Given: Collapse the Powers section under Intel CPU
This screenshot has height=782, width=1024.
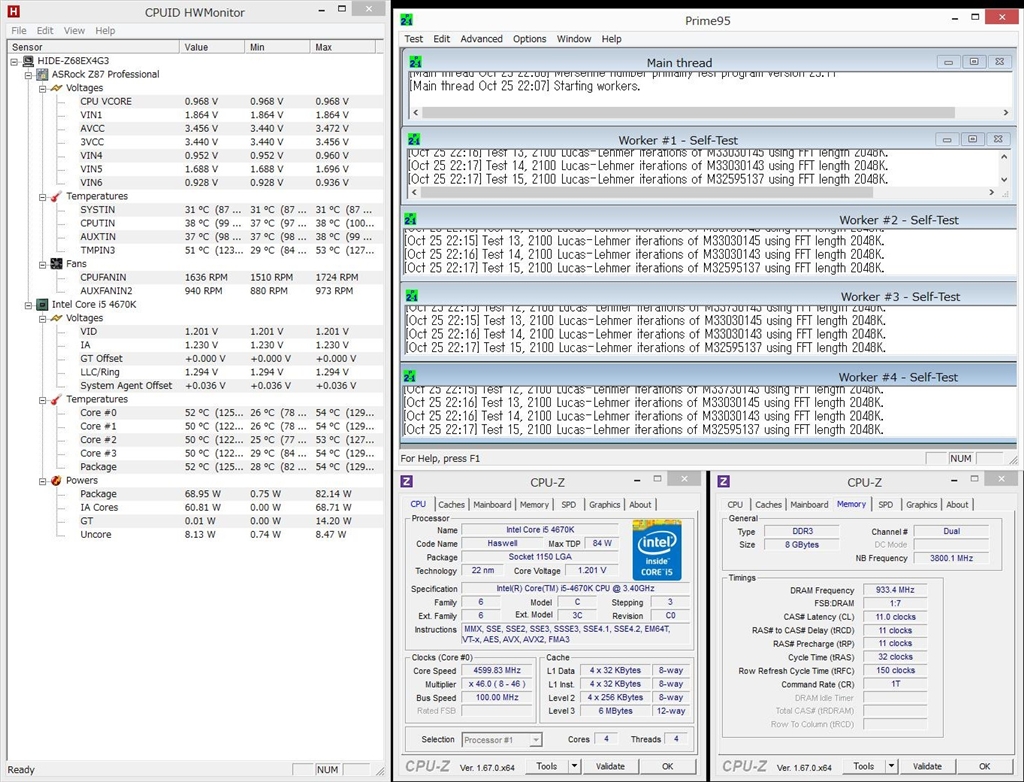Looking at the screenshot, I should (42, 480).
